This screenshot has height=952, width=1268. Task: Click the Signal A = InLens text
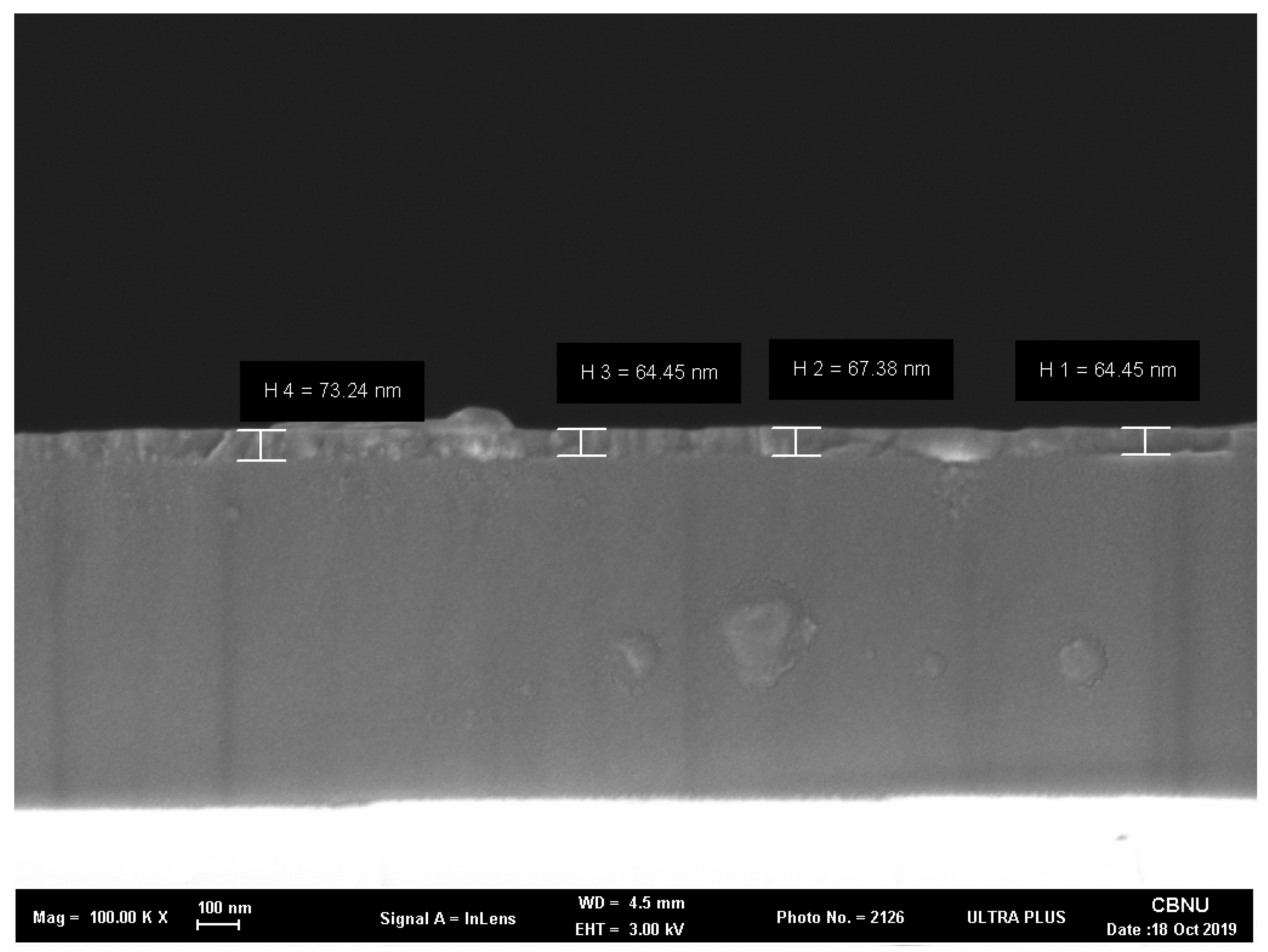coord(448,919)
